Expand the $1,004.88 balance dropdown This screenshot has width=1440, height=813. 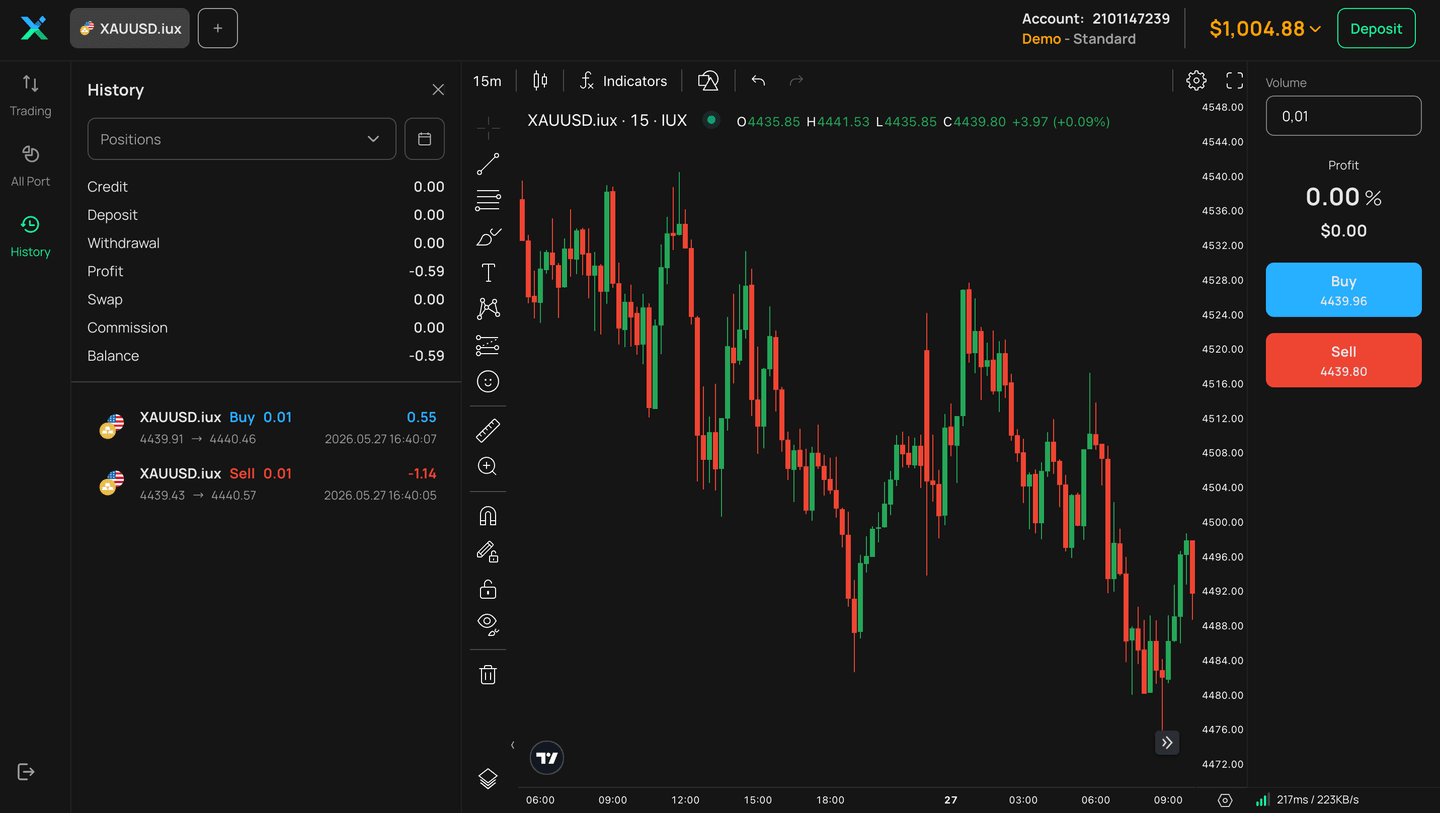pyautogui.click(x=1265, y=29)
